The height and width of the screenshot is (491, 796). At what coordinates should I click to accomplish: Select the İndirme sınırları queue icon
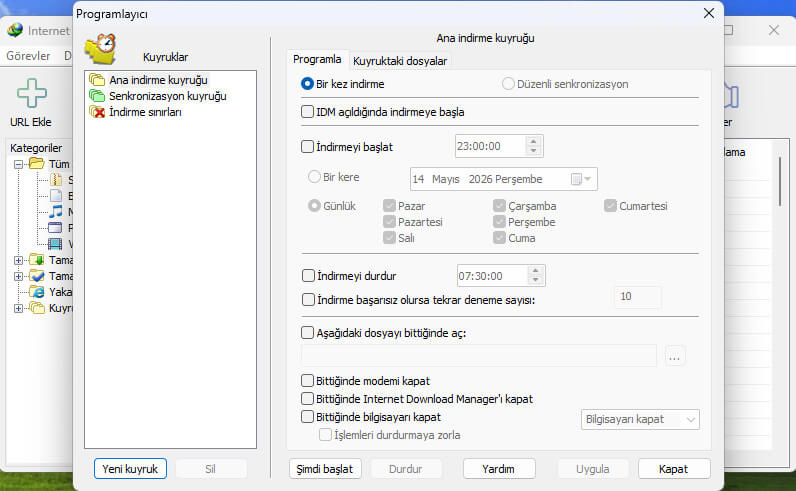pos(96,112)
